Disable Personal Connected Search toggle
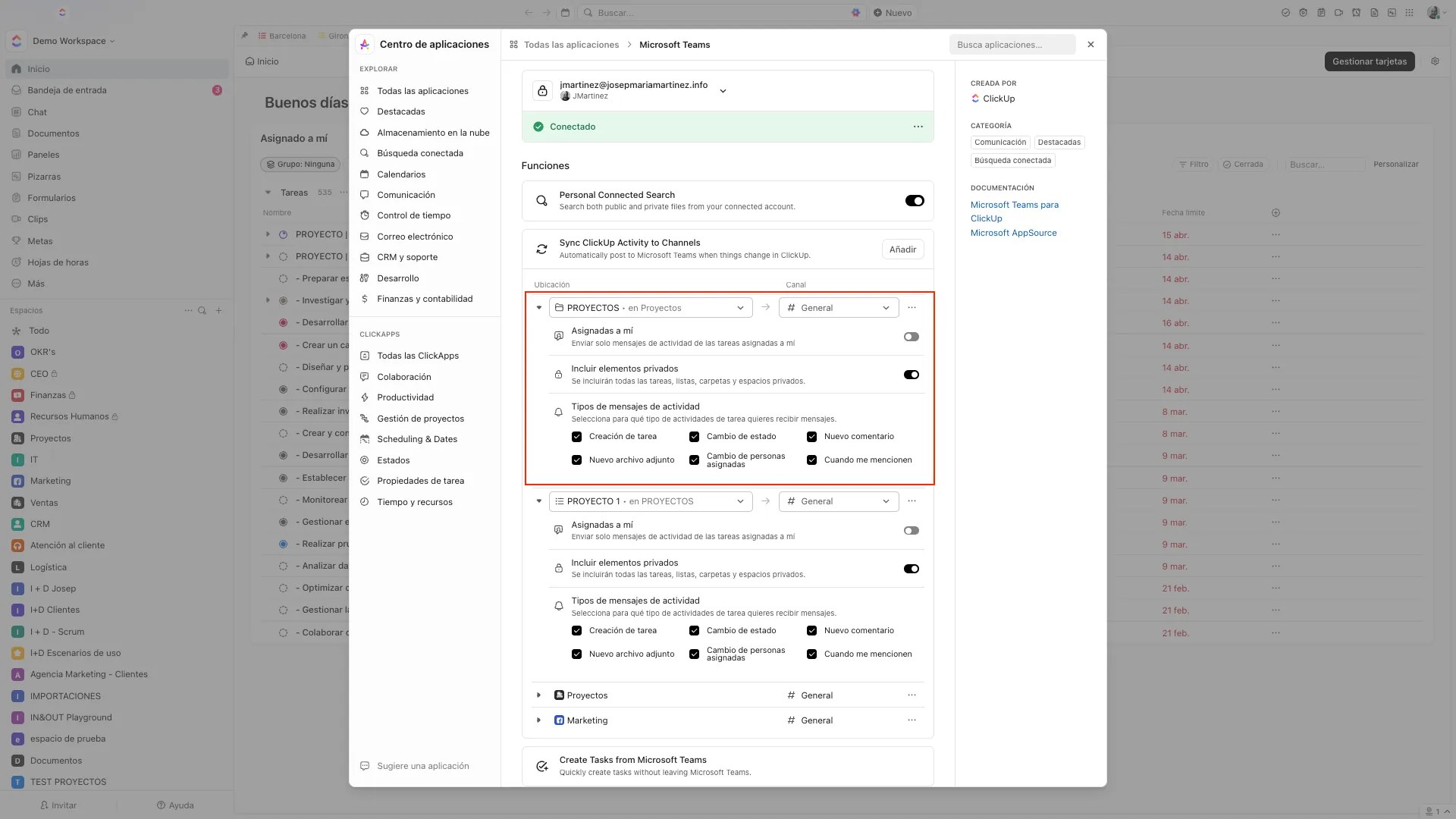The image size is (1456, 819). pos(914,201)
